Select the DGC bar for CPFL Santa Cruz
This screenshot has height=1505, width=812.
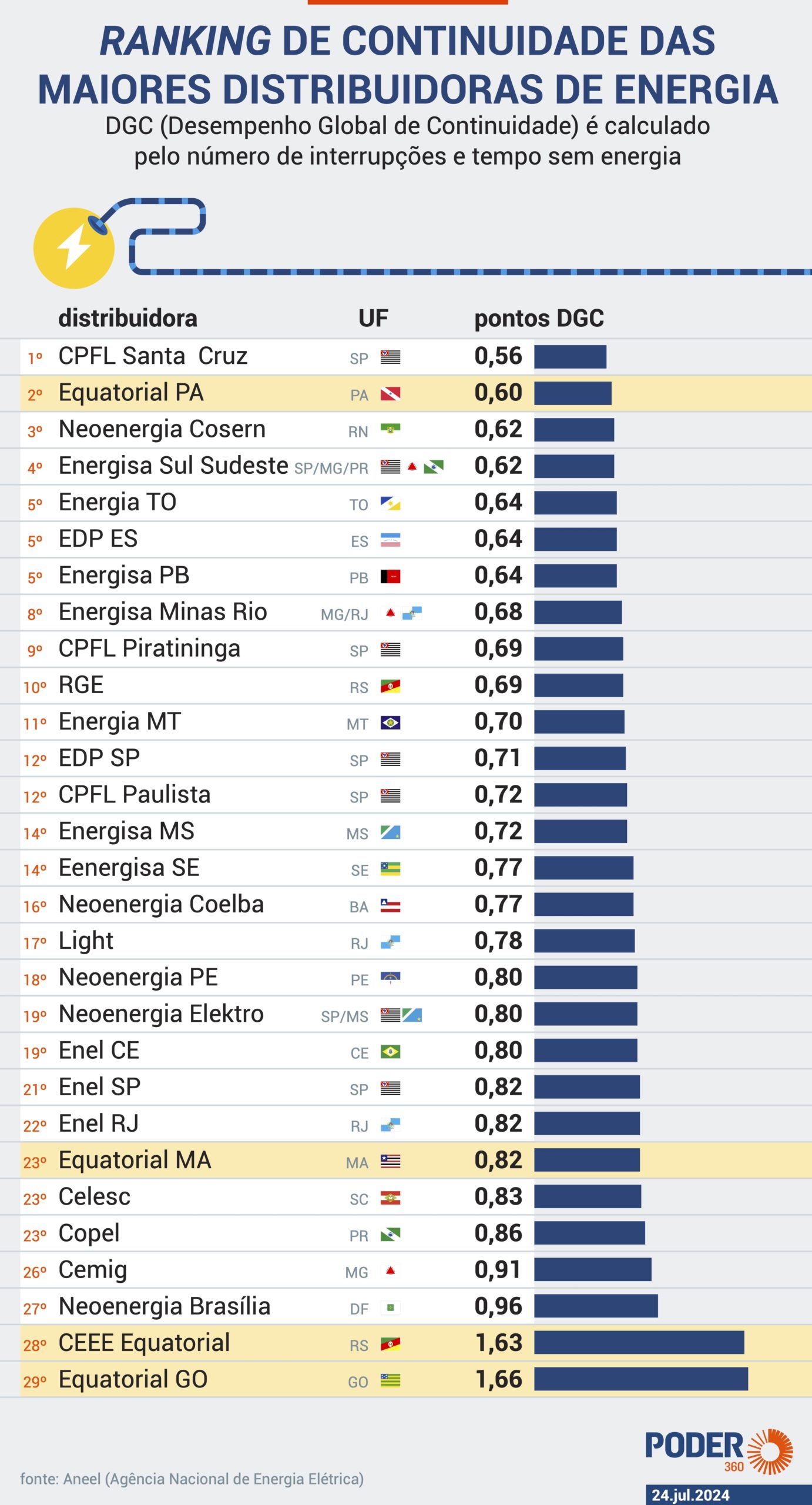coord(570,357)
